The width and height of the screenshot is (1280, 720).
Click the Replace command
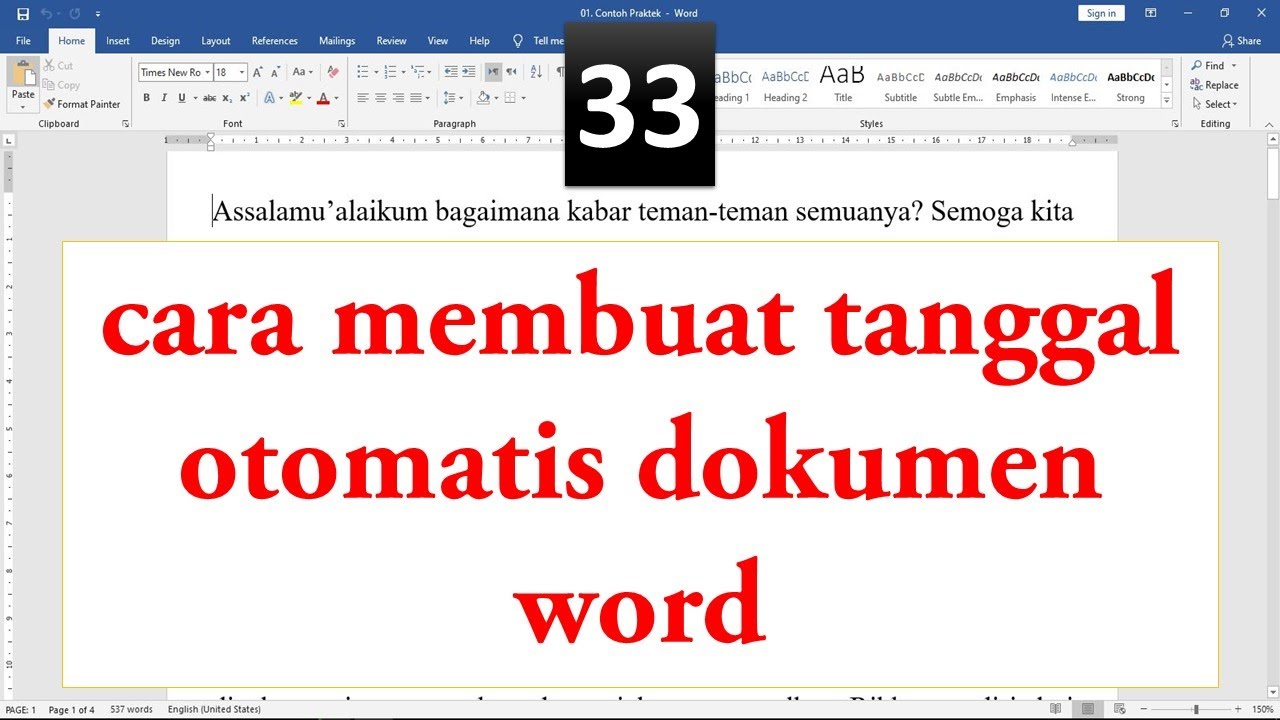[x=1215, y=85]
